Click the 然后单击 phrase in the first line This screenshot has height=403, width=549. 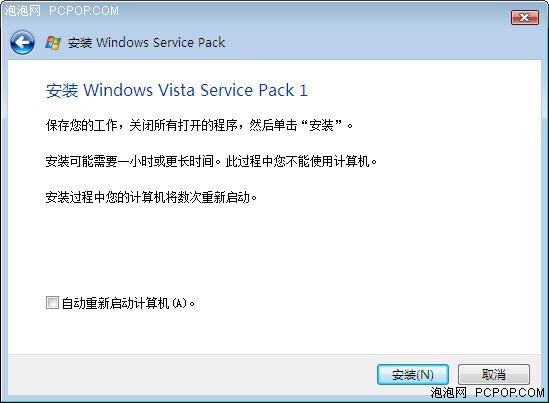point(273,125)
